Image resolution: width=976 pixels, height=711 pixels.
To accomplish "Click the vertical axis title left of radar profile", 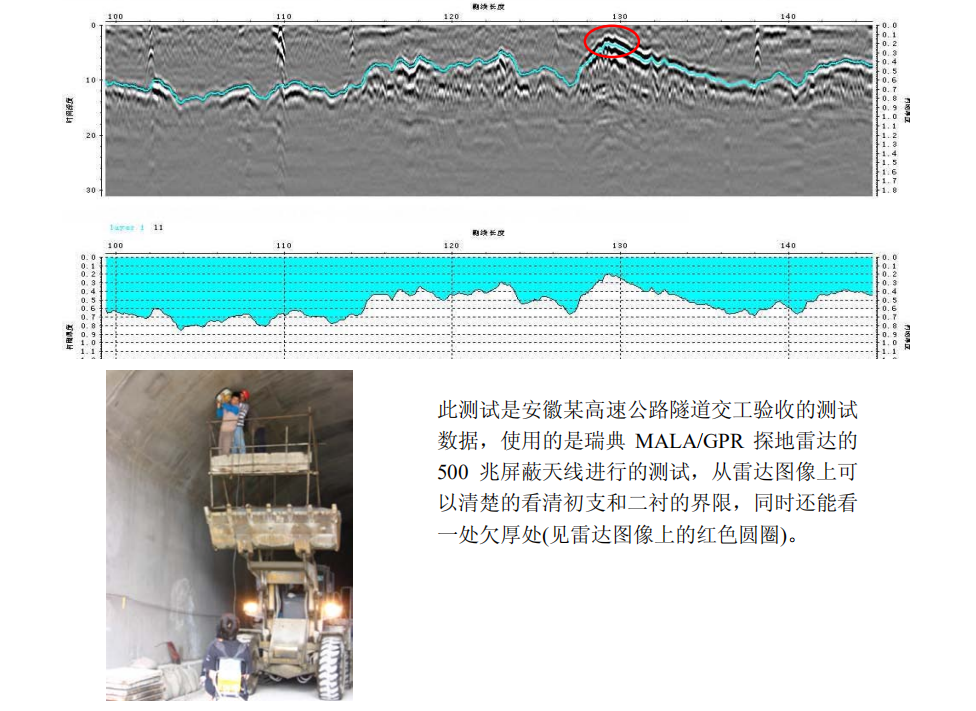I will coord(69,110).
